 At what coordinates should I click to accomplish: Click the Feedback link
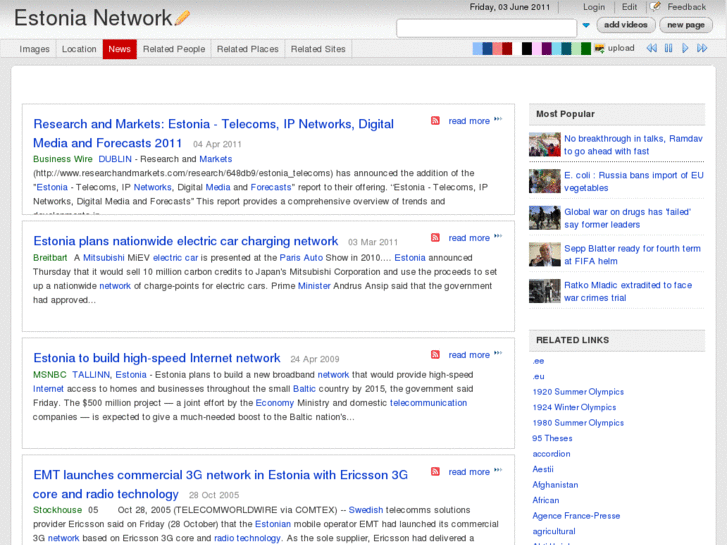tap(687, 7)
